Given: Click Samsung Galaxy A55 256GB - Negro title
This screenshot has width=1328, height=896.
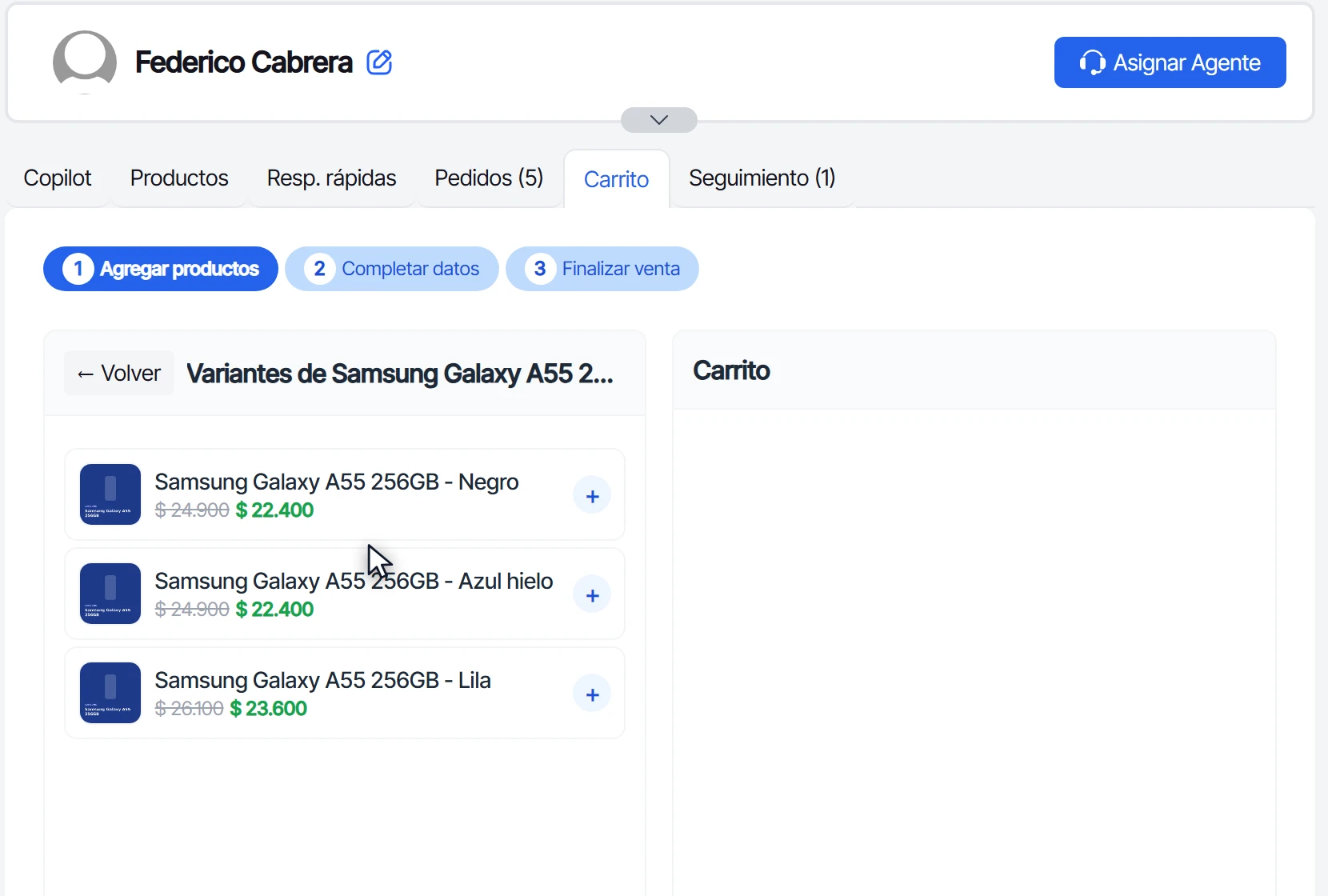Looking at the screenshot, I should click(x=337, y=482).
